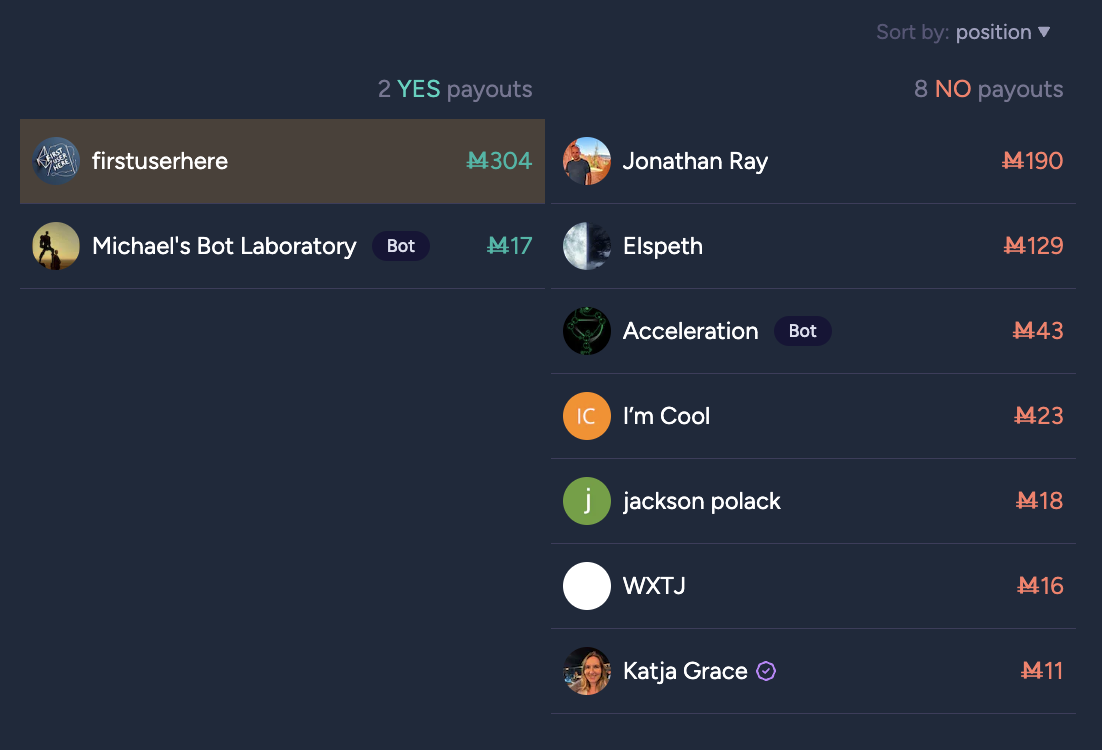Click Katja Grace's profile photo

click(x=587, y=671)
